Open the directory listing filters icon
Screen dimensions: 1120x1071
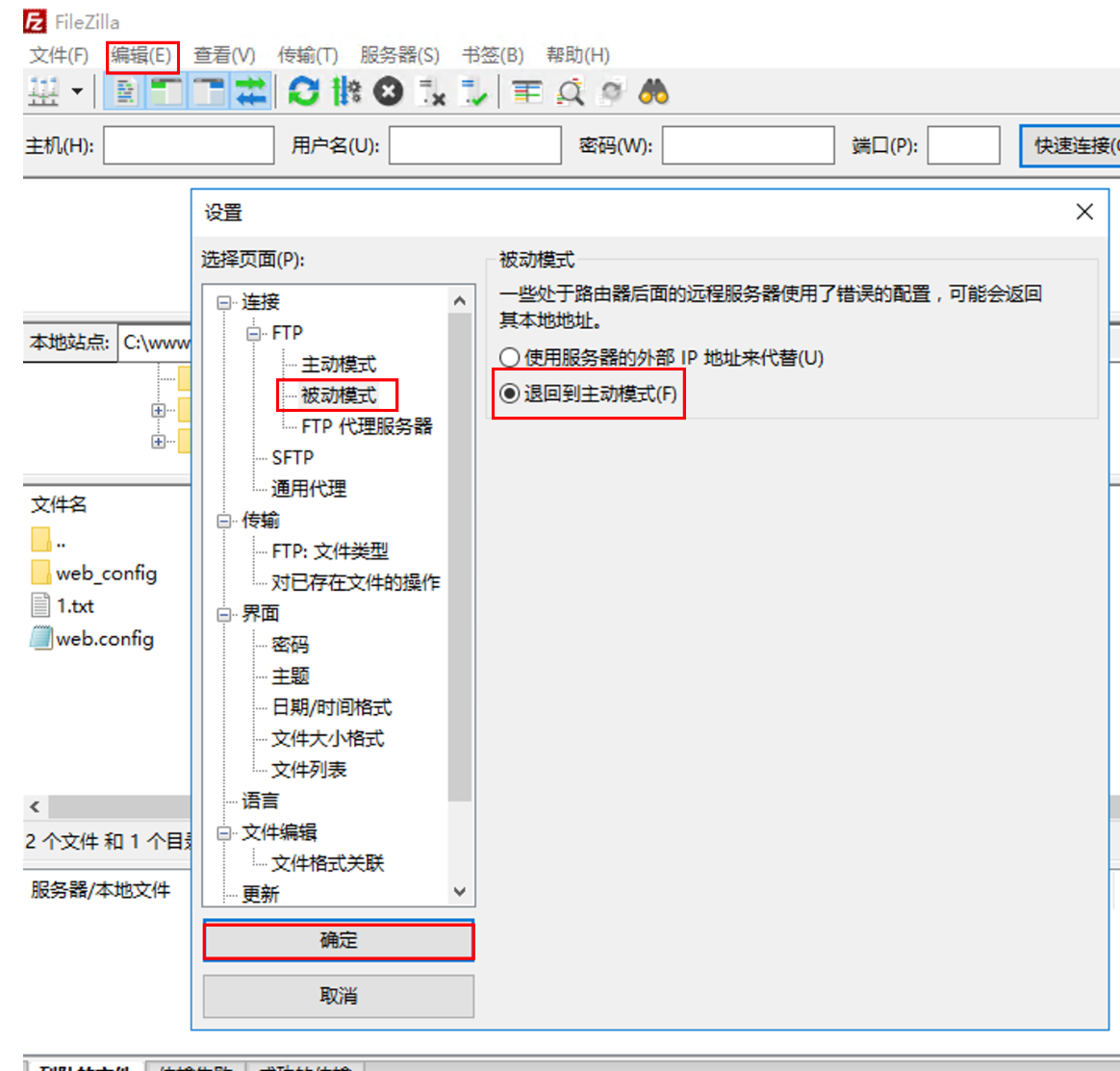(526, 92)
